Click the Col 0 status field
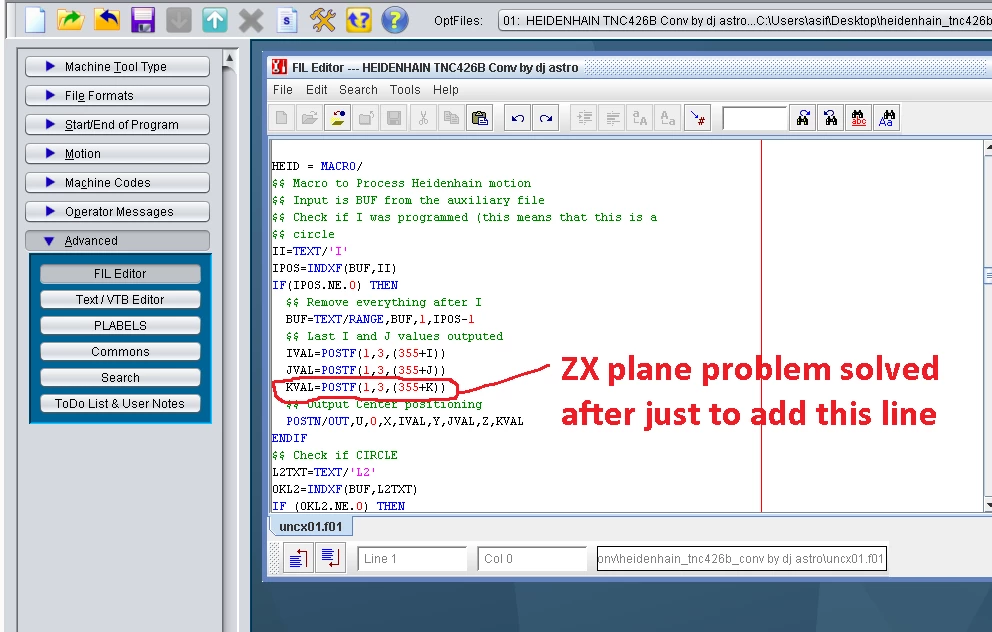The height and width of the screenshot is (632, 992). (x=531, y=559)
